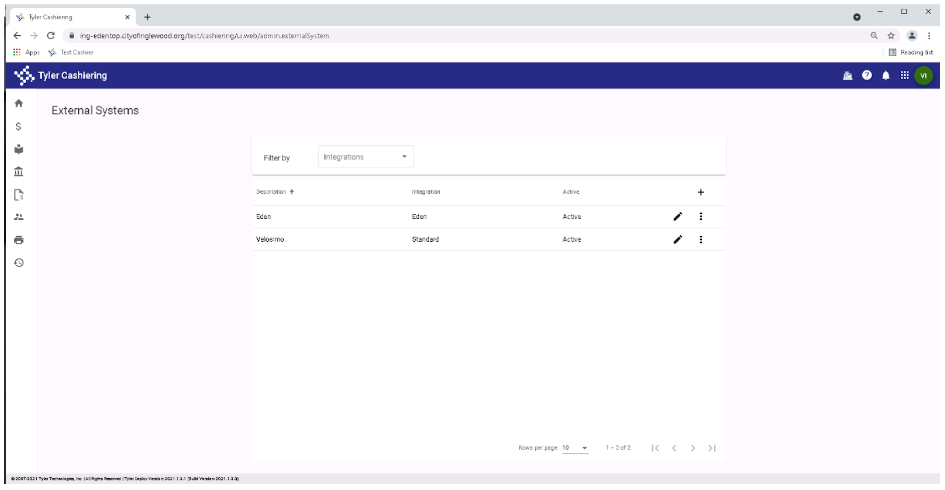
Task: Click the browser back arrow
Action: click(17, 36)
